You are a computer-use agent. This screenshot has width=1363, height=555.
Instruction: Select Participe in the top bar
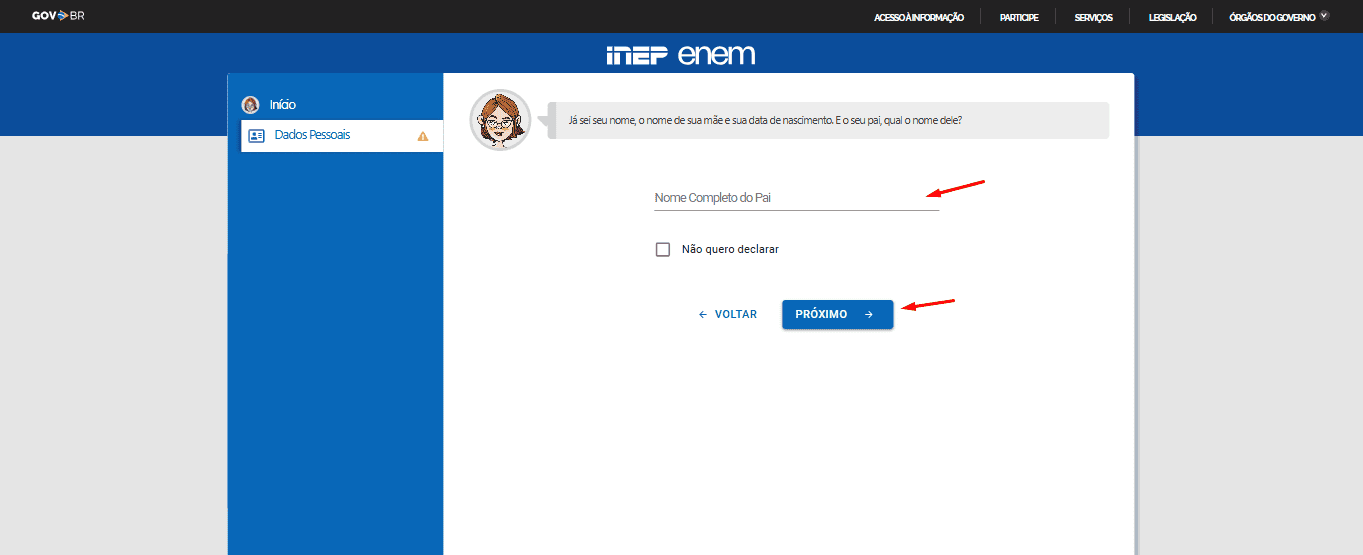pos(1018,17)
